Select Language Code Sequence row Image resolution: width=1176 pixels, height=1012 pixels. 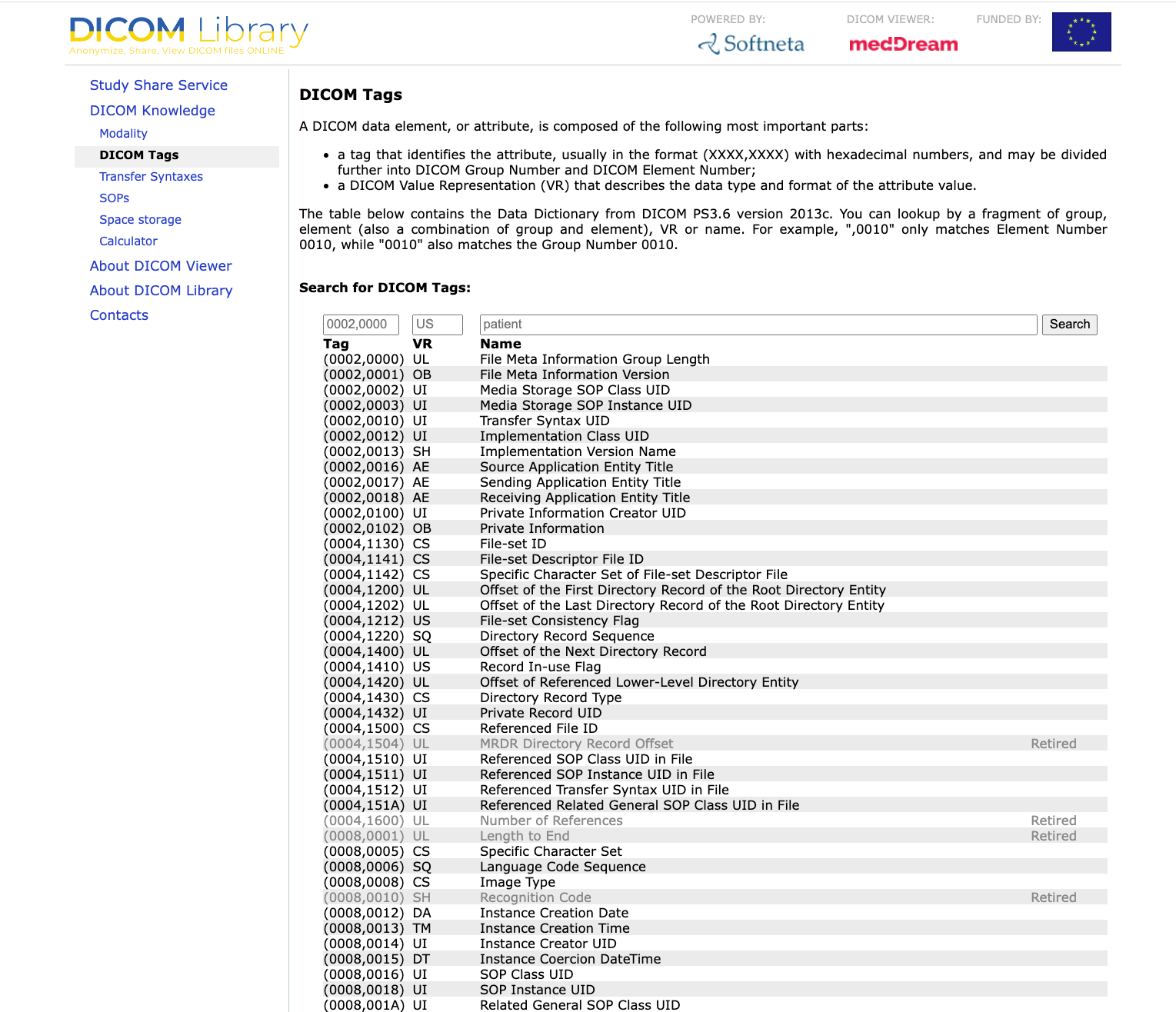[715, 867]
